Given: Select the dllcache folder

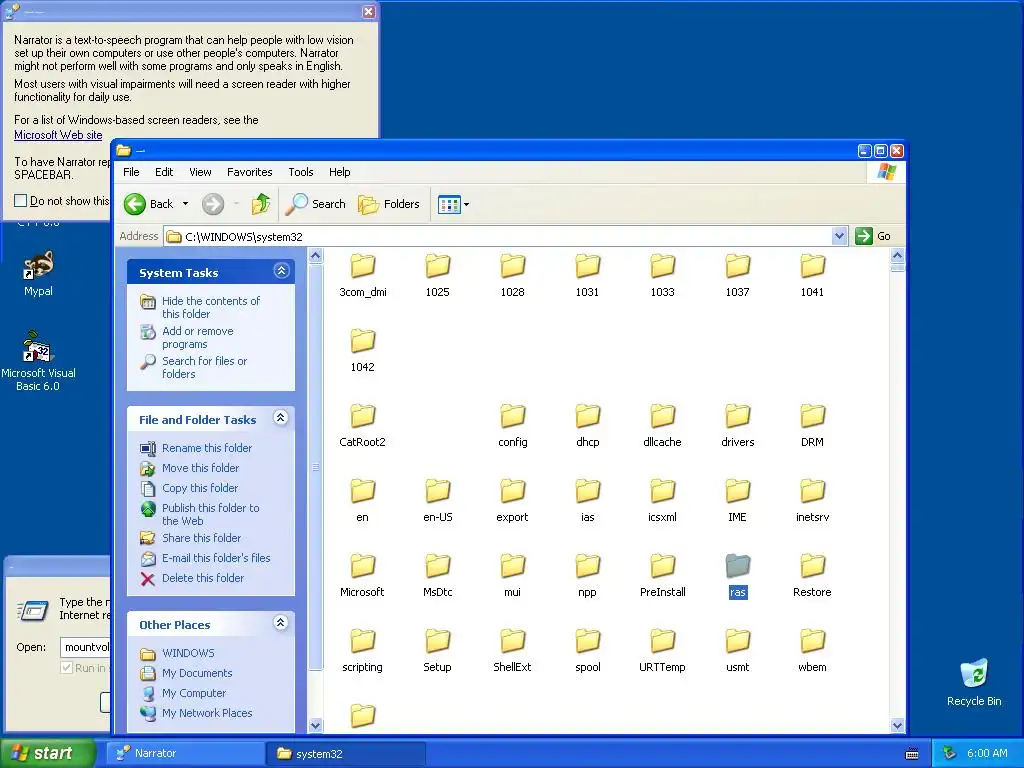Looking at the screenshot, I should pos(662,425).
